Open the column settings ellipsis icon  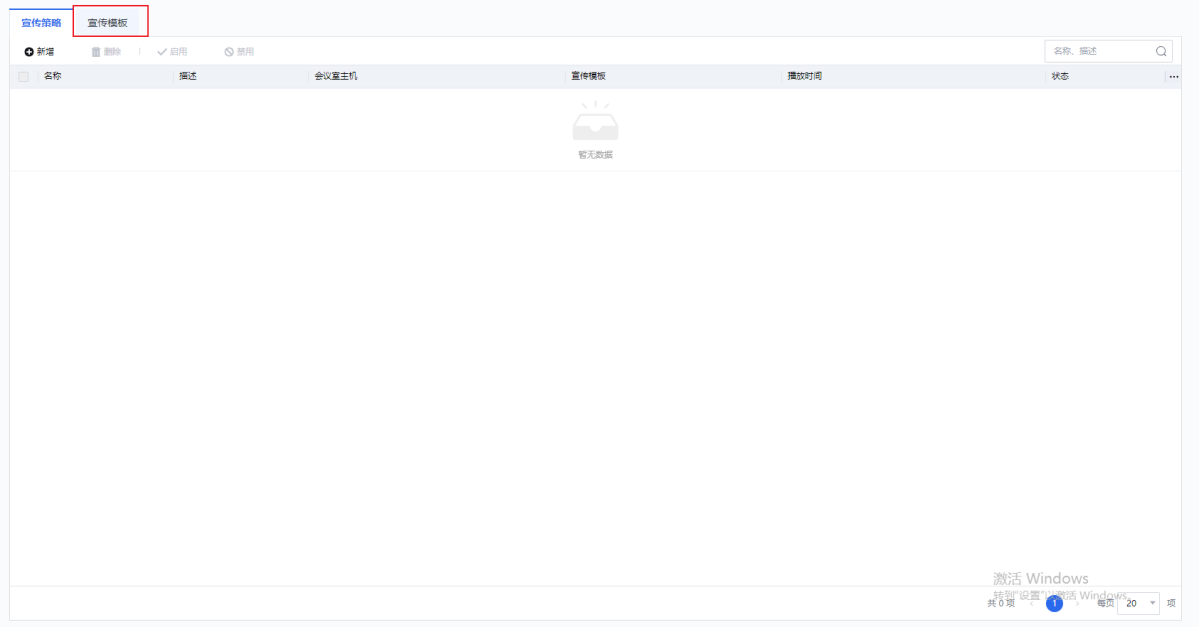[x=1173, y=77]
